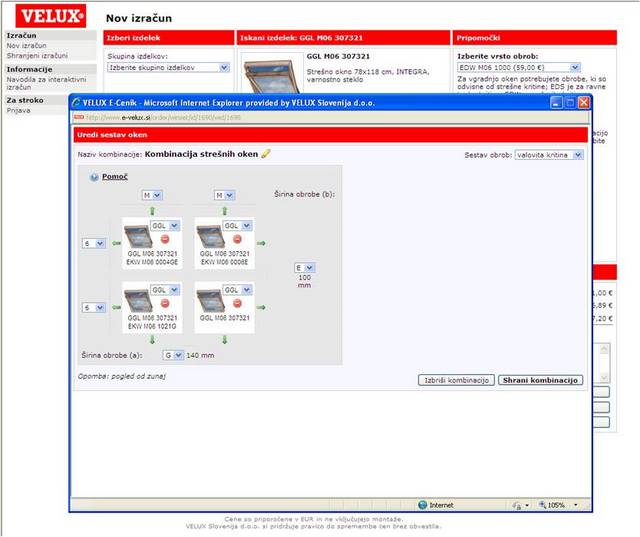640x537 pixels.
Task: Expand the EDW M06 1000 flashing dropdown
Action: [x=518, y=68]
